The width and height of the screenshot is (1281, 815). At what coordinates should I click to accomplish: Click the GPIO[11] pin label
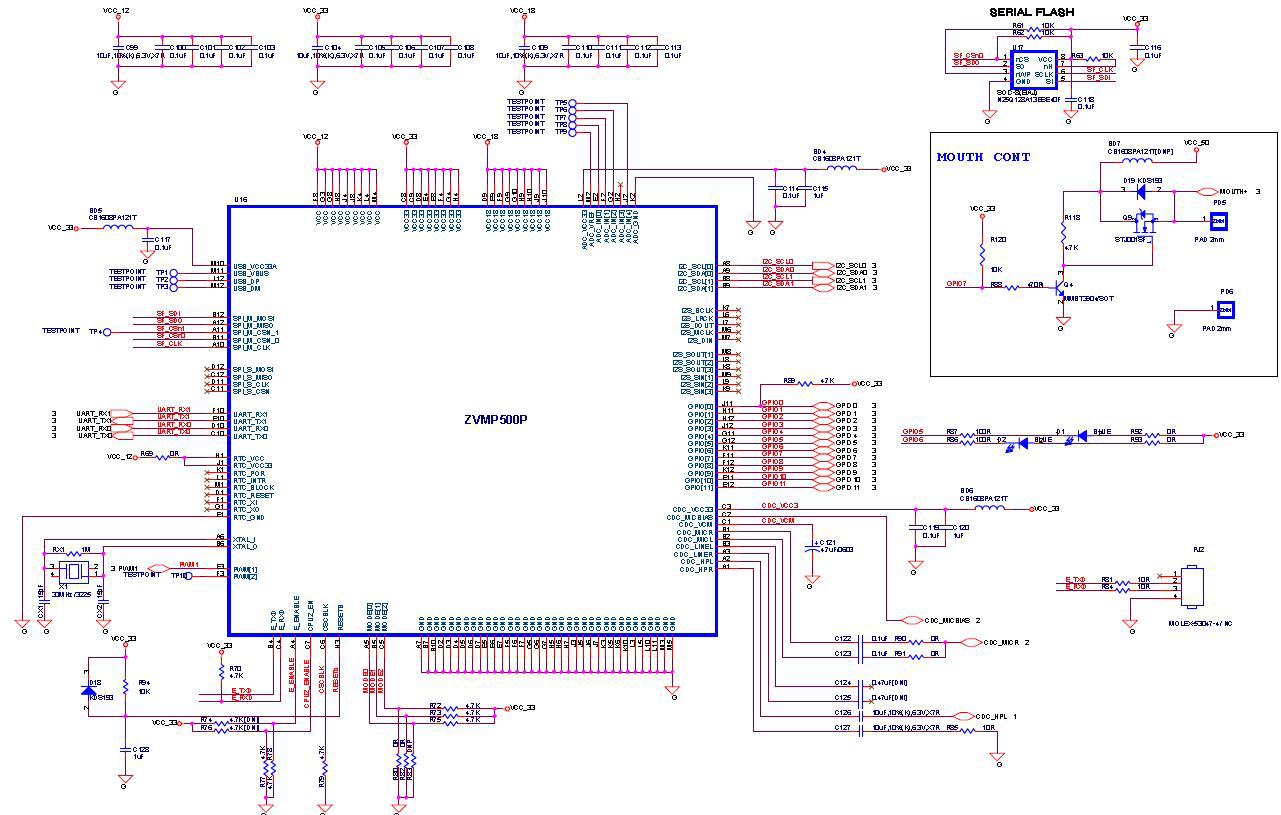699,487
